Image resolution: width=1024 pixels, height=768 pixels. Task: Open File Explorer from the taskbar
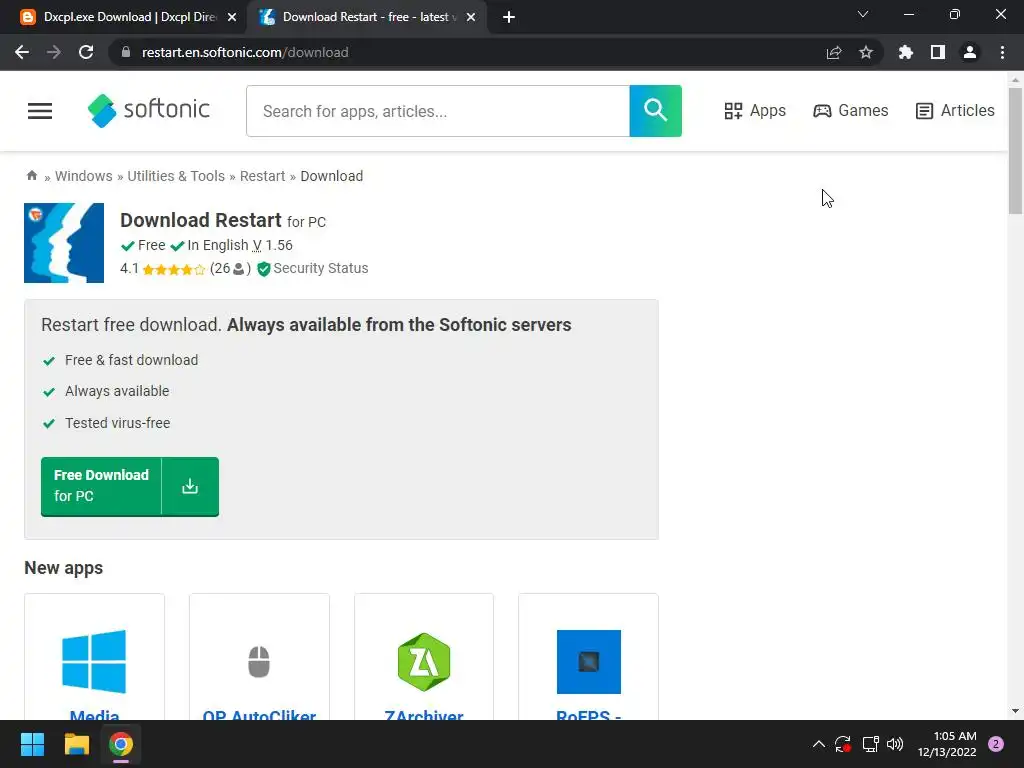(x=76, y=744)
